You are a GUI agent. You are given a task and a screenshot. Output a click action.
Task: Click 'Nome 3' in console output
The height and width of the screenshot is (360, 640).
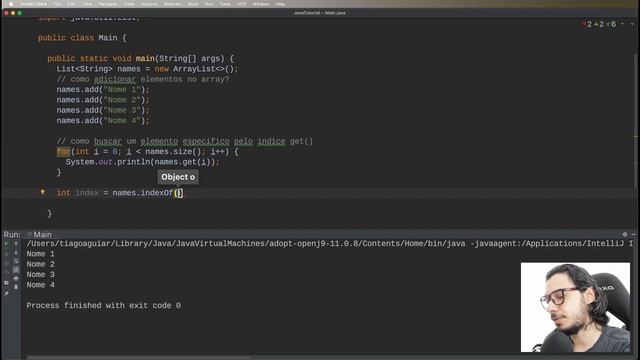click(40, 275)
